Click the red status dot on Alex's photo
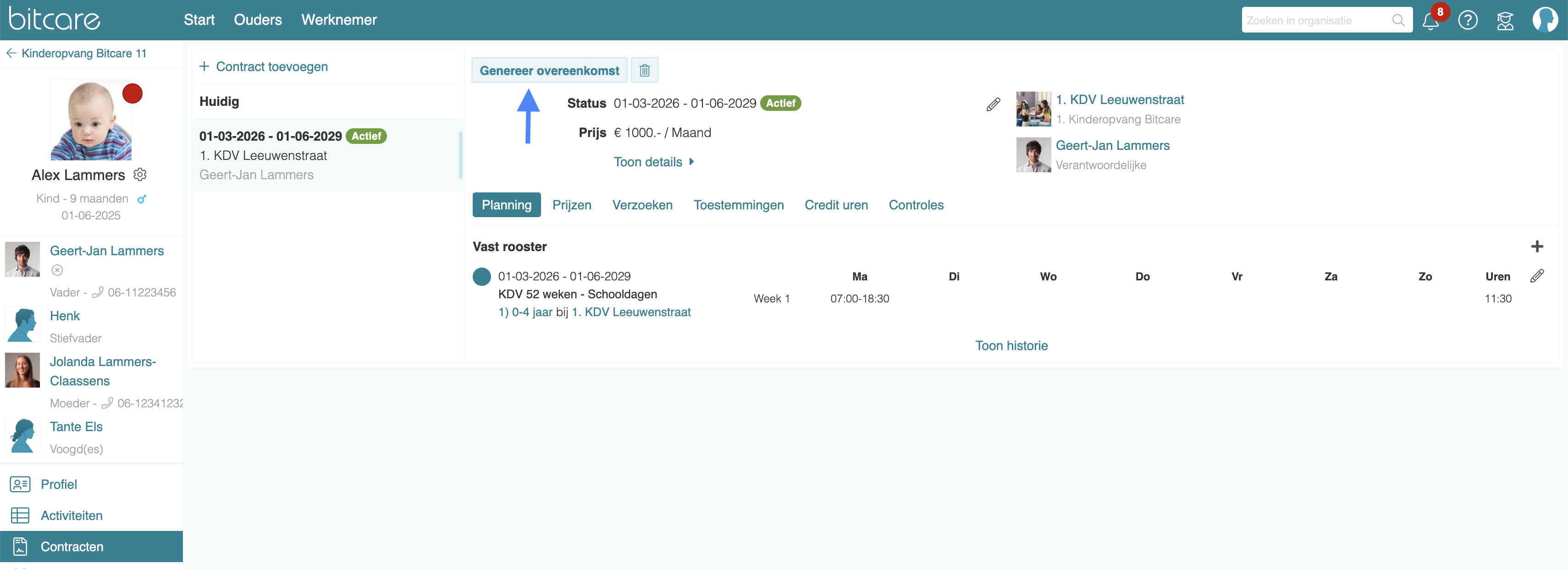Image resolution: width=1568 pixels, height=569 pixels. click(132, 94)
